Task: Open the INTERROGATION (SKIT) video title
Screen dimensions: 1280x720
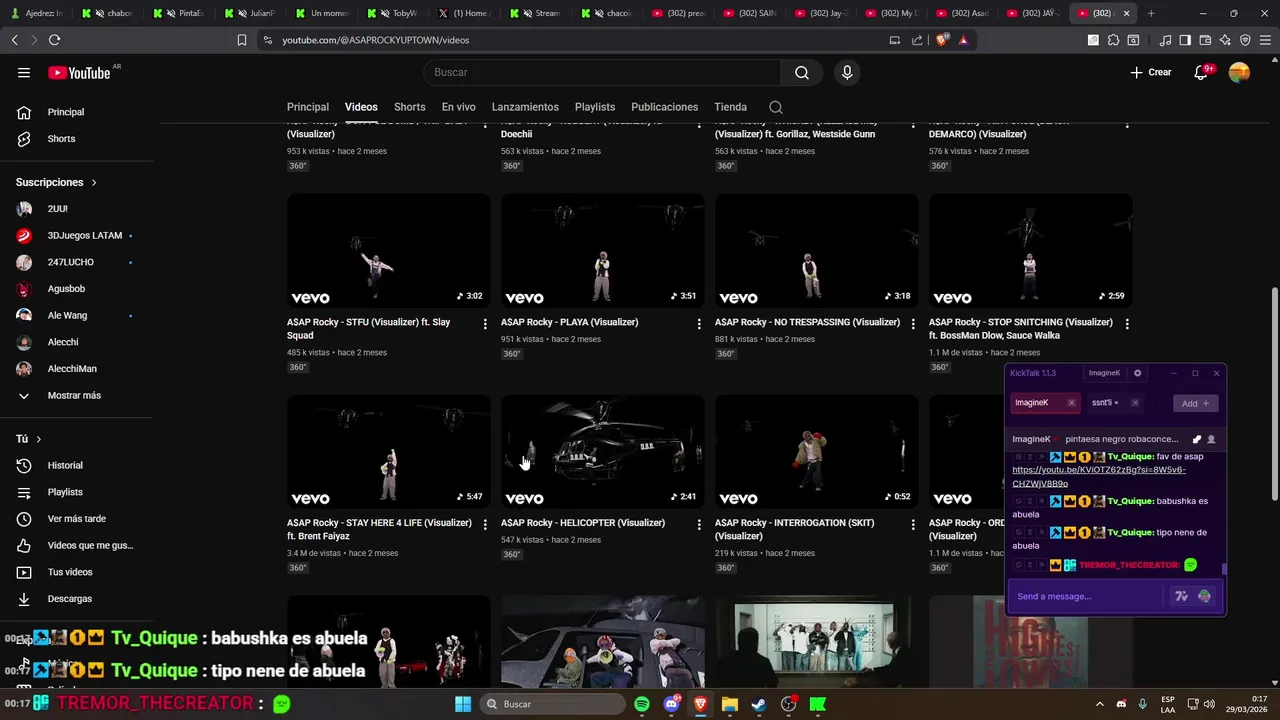Action: pos(795,529)
